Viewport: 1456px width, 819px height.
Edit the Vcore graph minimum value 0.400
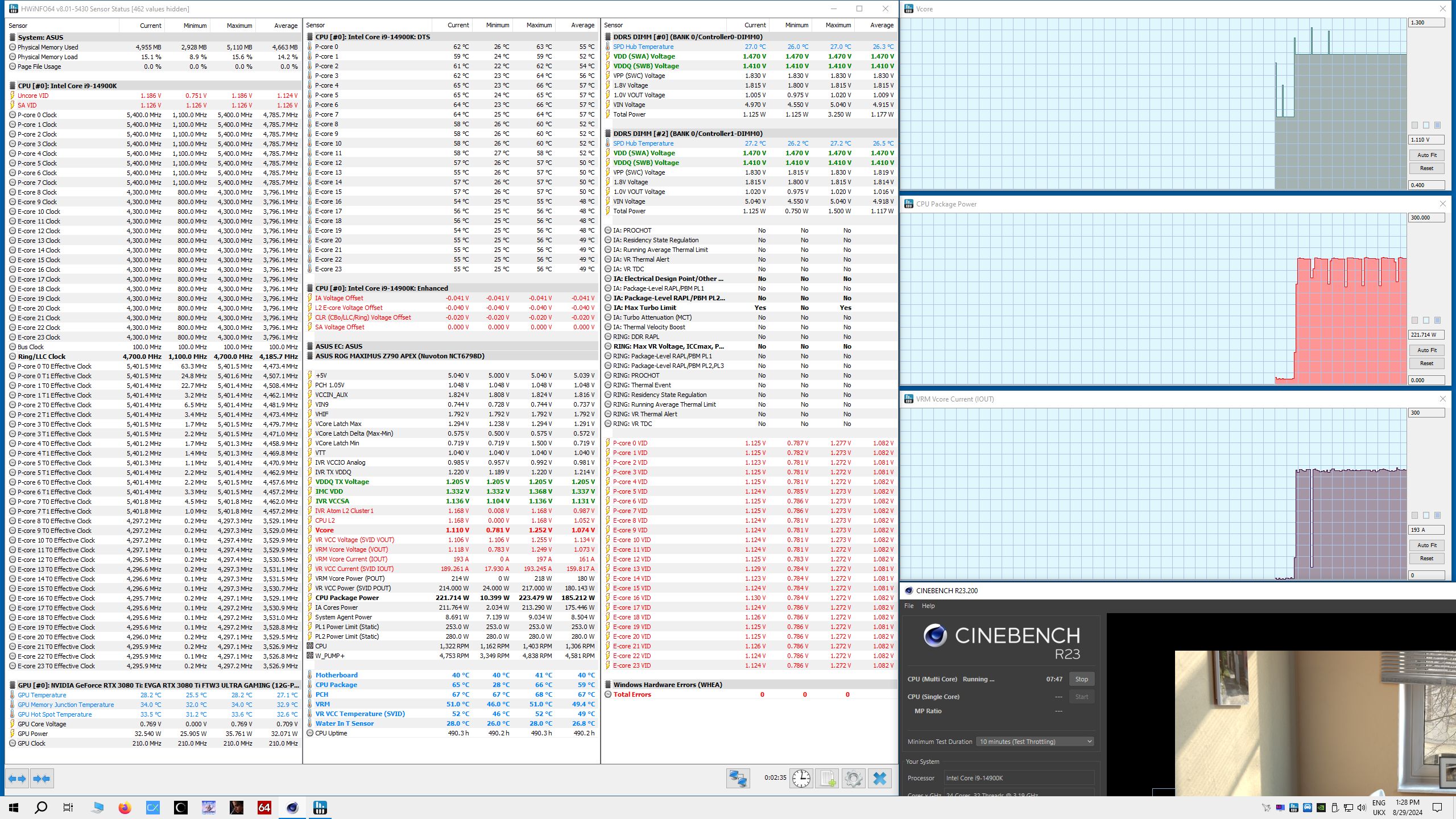[1426, 185]
